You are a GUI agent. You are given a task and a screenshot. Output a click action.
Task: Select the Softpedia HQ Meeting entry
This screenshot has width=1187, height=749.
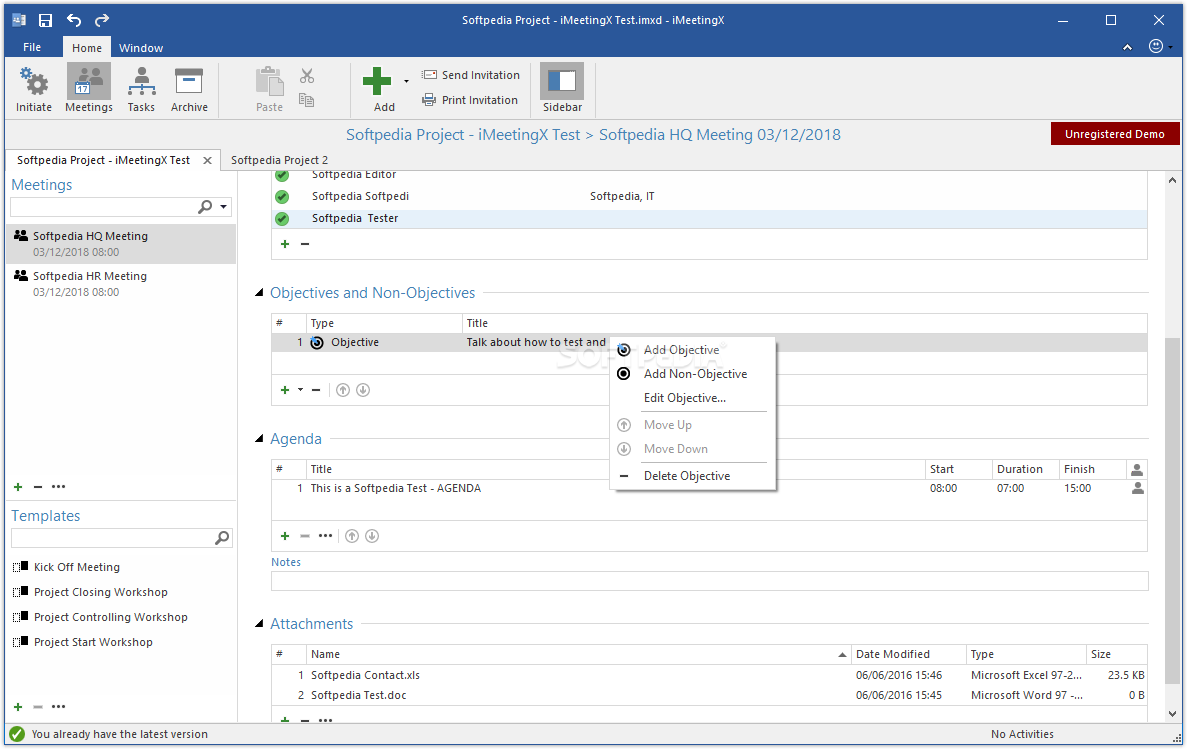point(121,244)
